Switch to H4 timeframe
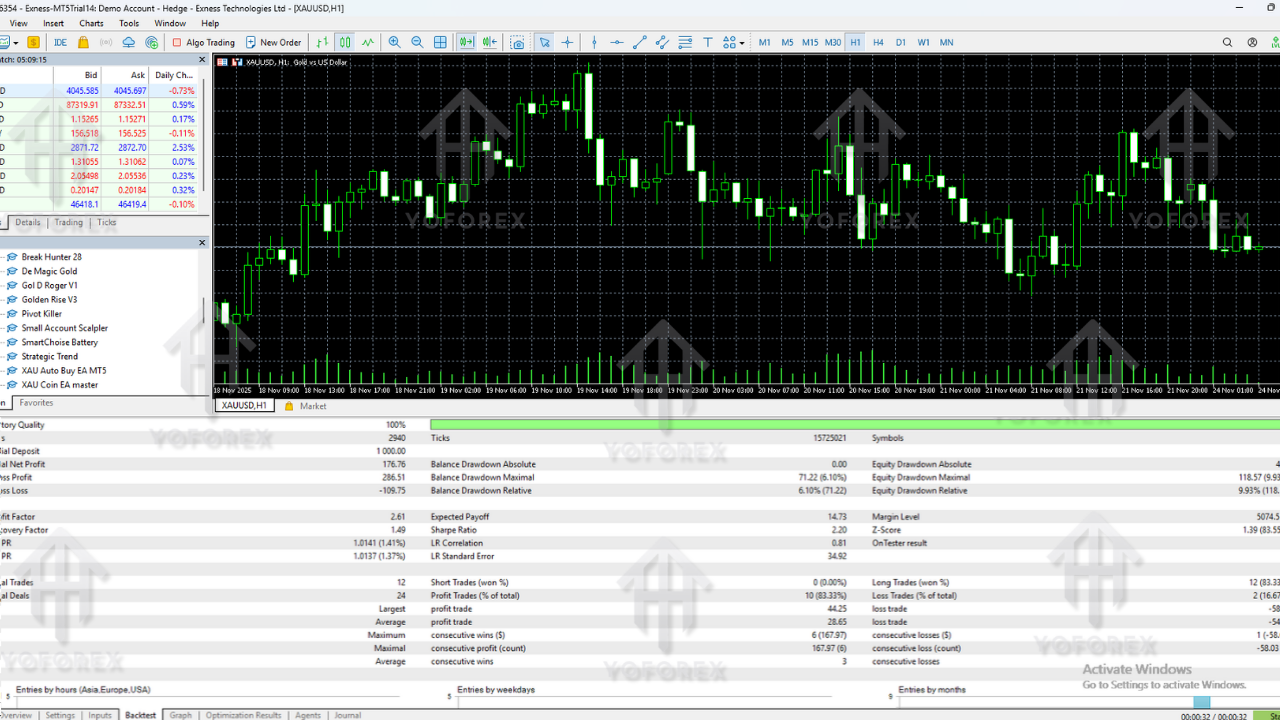 pos(878,43)
